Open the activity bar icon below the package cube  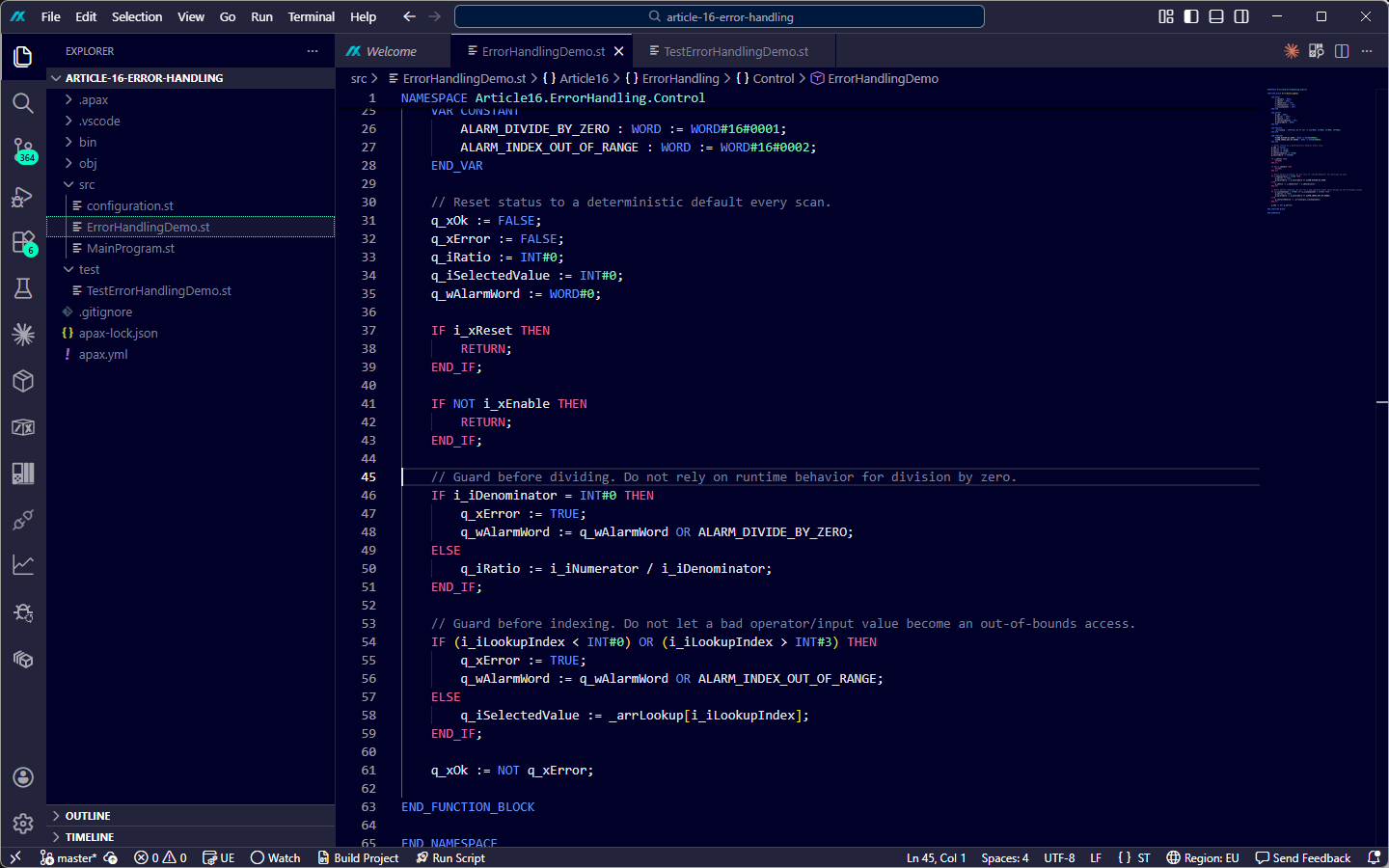(x=23, y=427)
